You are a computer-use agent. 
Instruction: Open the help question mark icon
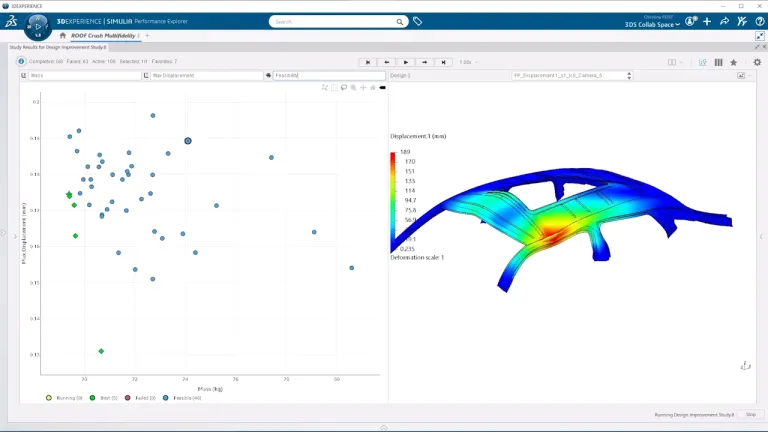760,21
